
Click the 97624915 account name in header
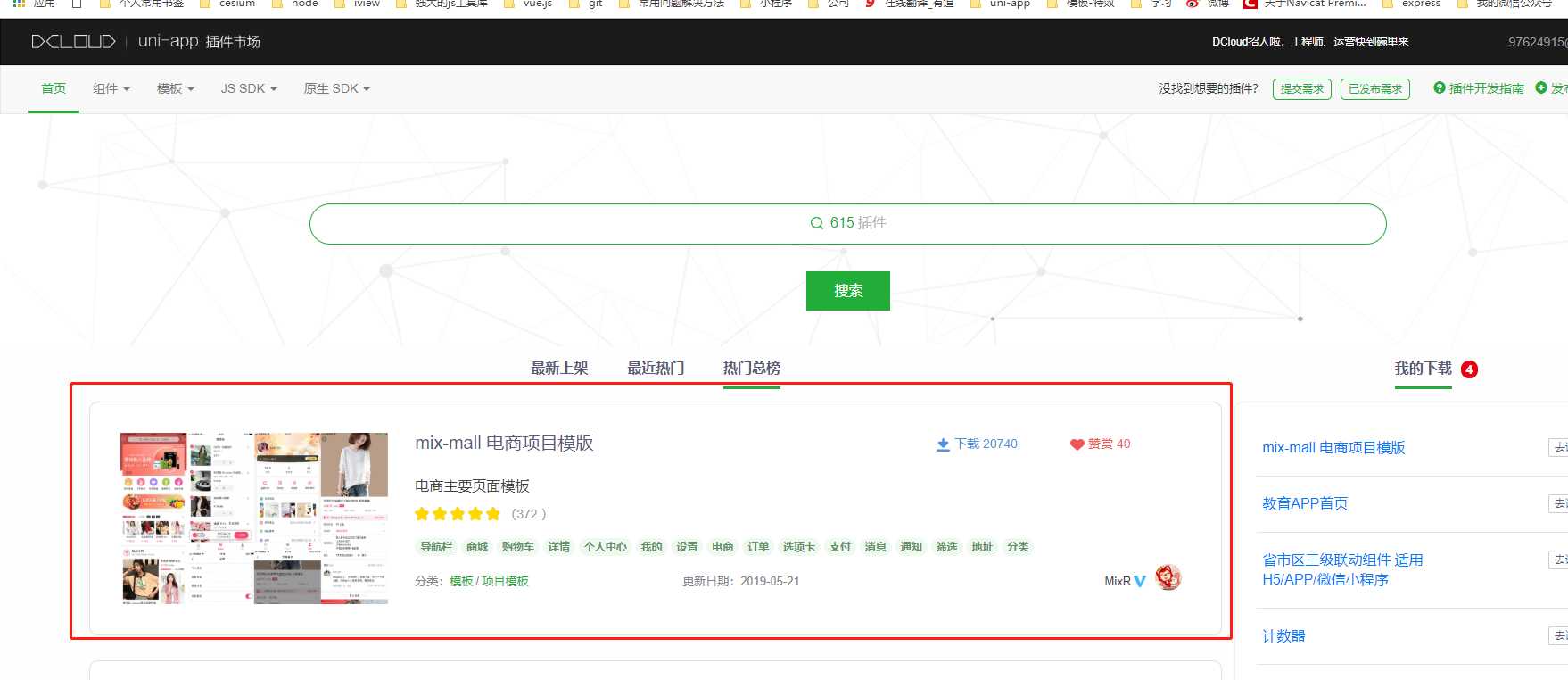point(1538,42)
